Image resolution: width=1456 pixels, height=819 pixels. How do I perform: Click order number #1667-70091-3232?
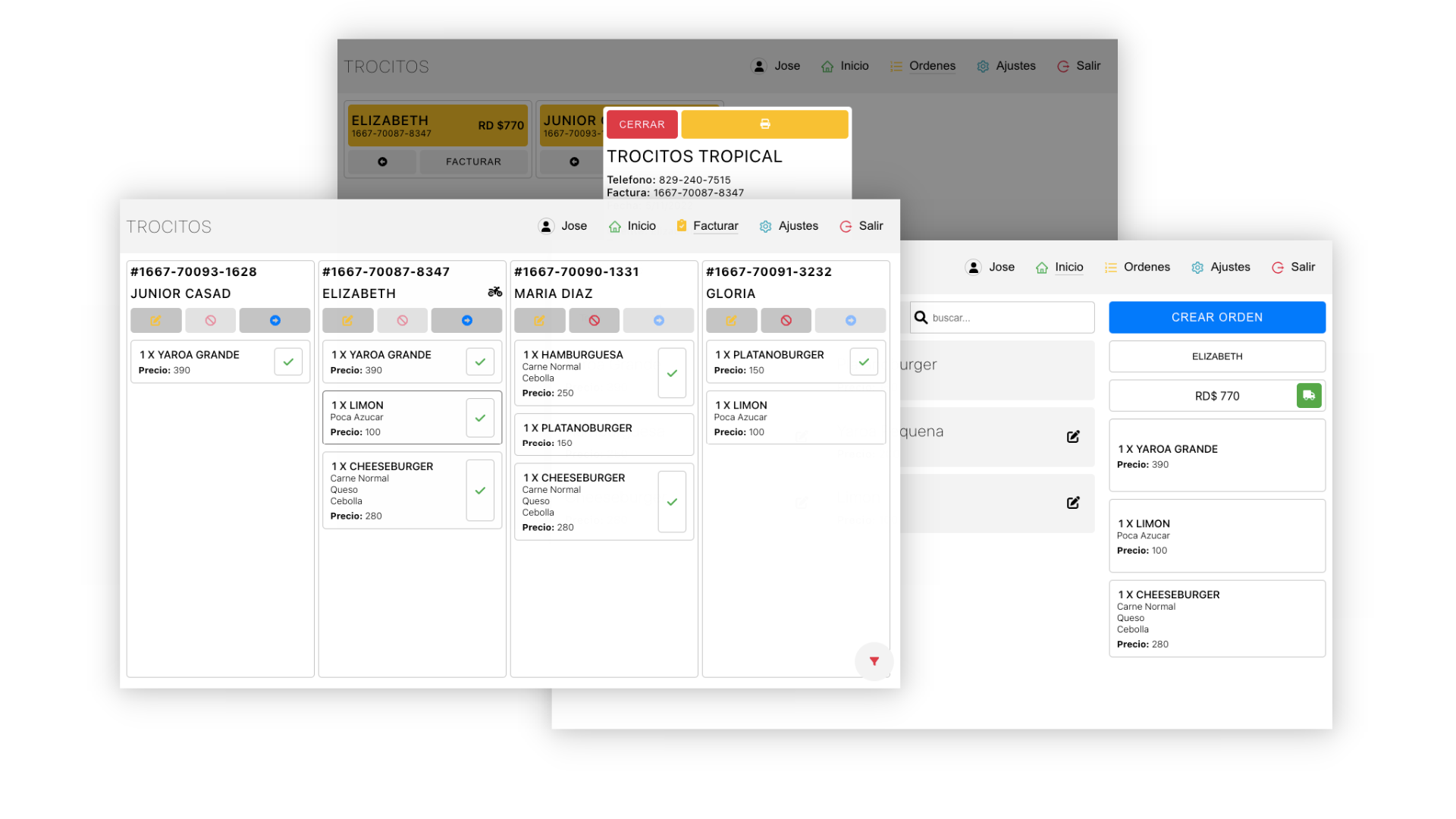[769, 271]
